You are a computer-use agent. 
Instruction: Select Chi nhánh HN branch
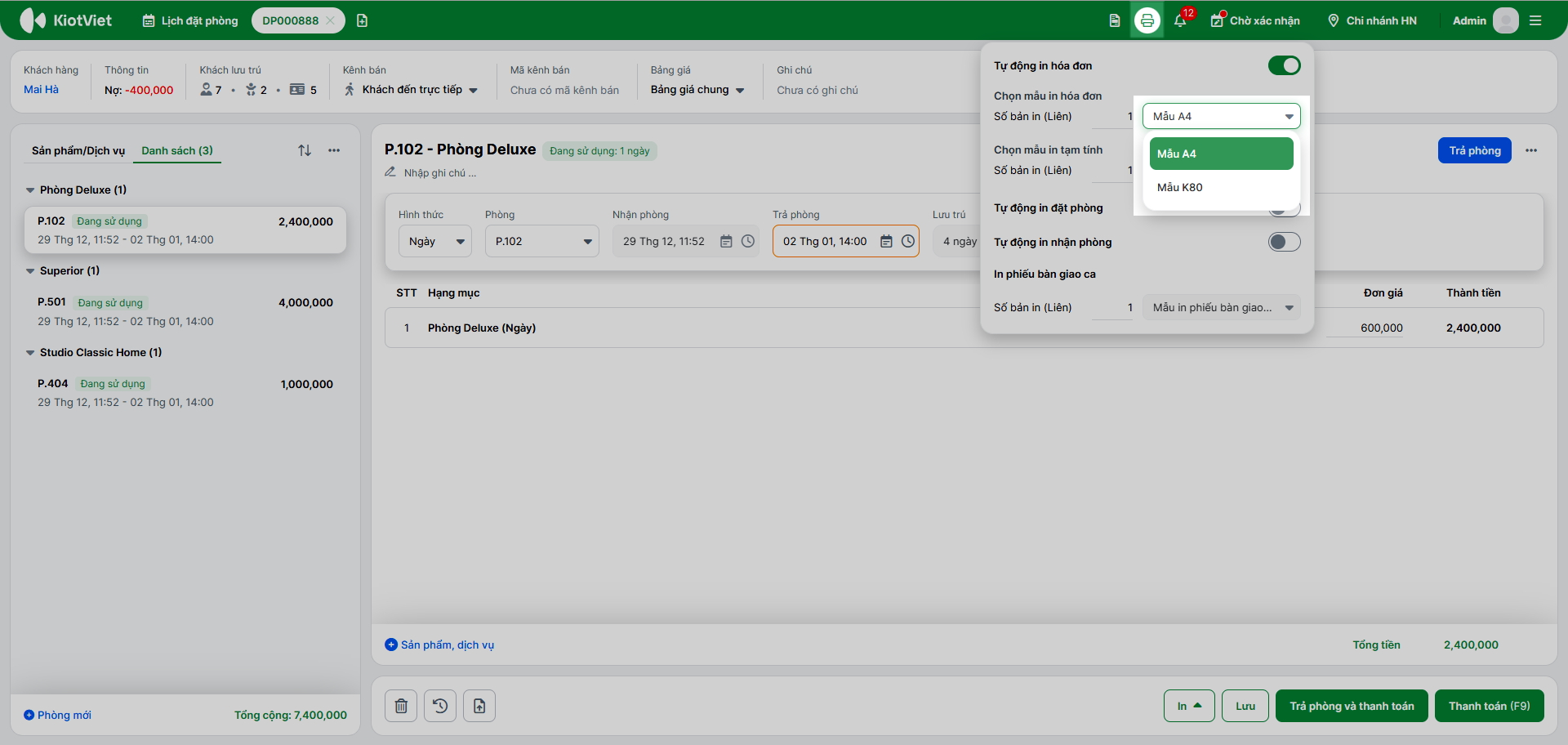pyautogui.click(x=1372, y=20)
